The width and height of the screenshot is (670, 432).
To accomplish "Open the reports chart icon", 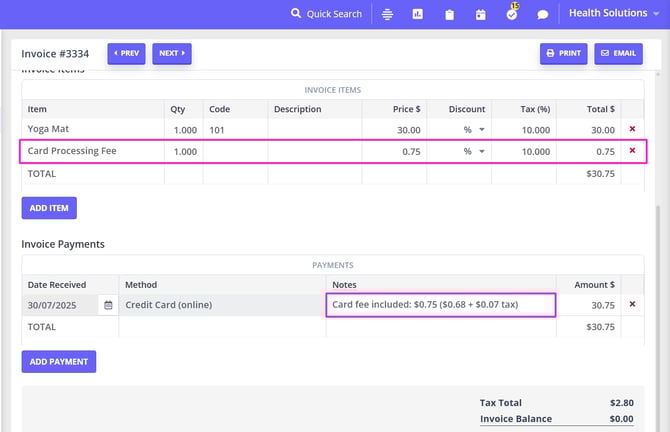I will pos(418,14).
